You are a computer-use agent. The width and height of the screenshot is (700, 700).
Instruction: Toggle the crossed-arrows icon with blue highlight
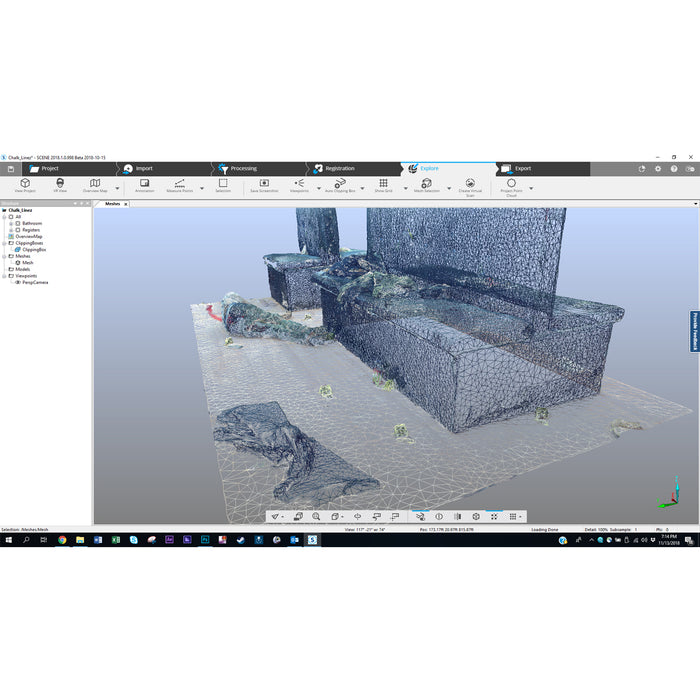[421, 517]
